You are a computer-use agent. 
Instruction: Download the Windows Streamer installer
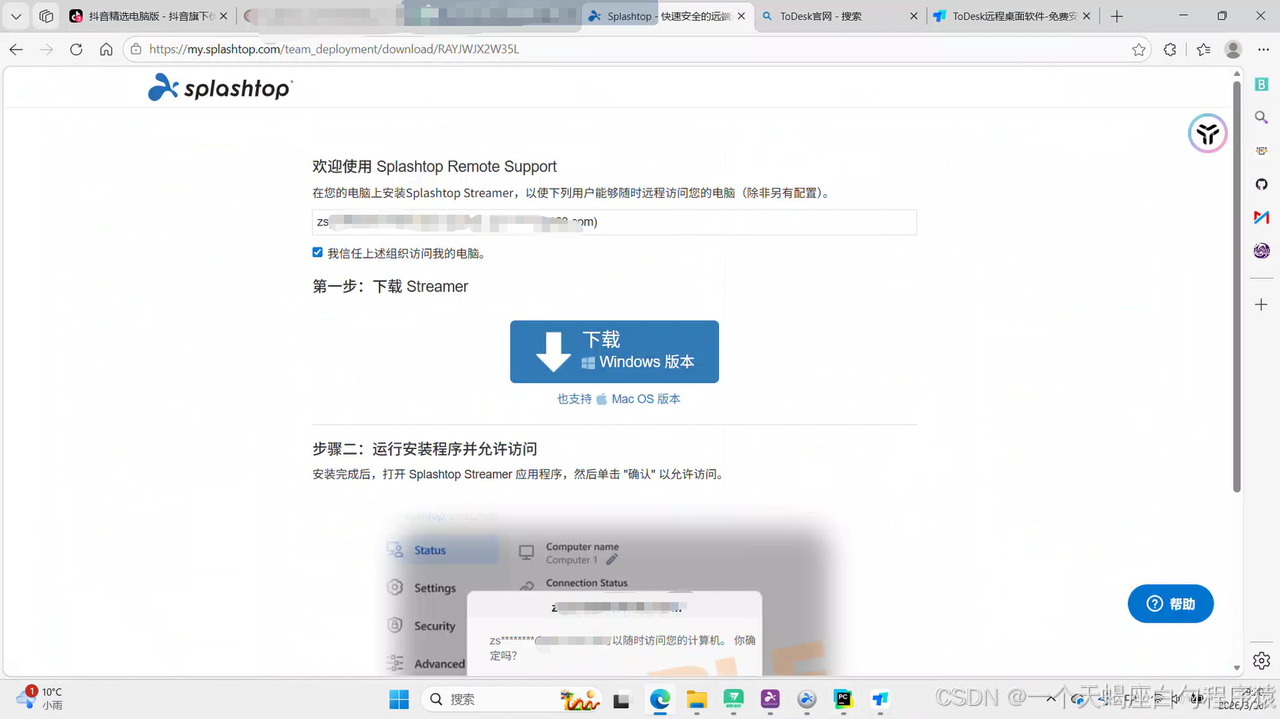click(614, 351)
